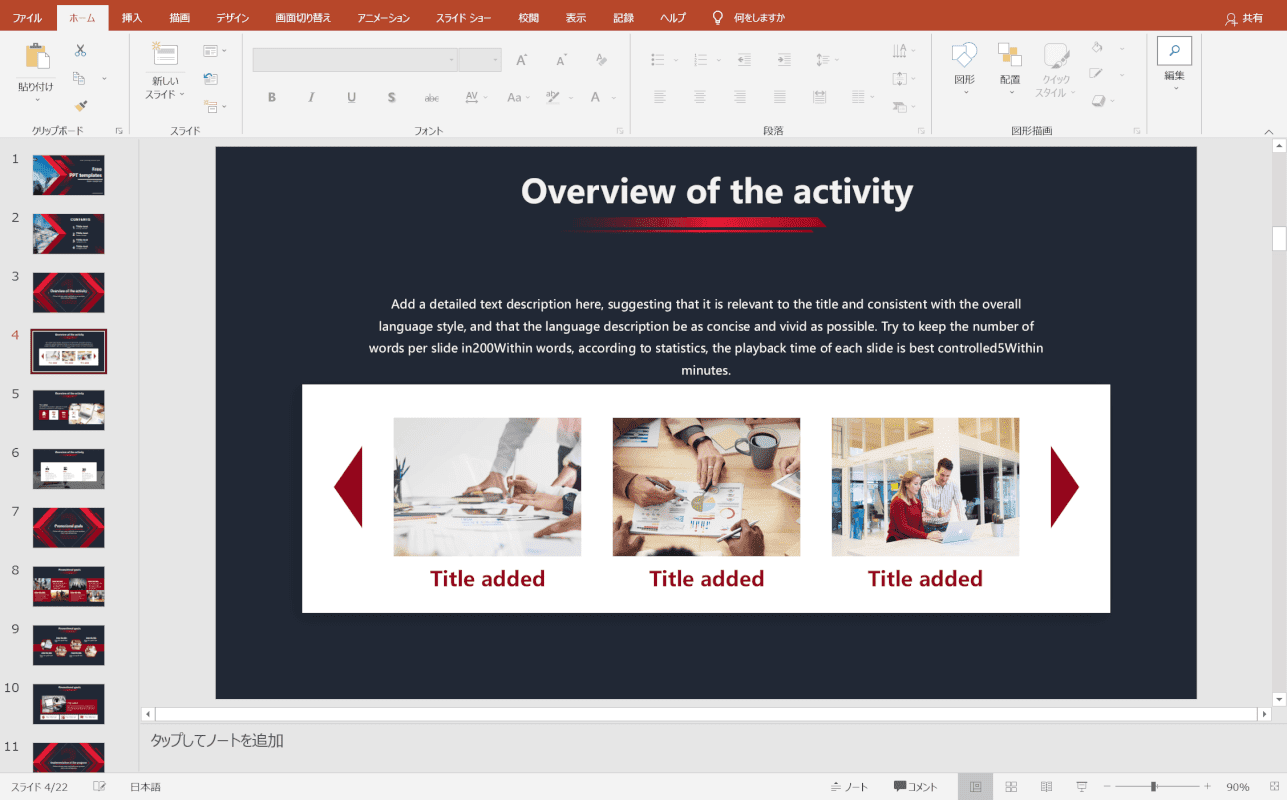Open slide Section dropdown

214,106
